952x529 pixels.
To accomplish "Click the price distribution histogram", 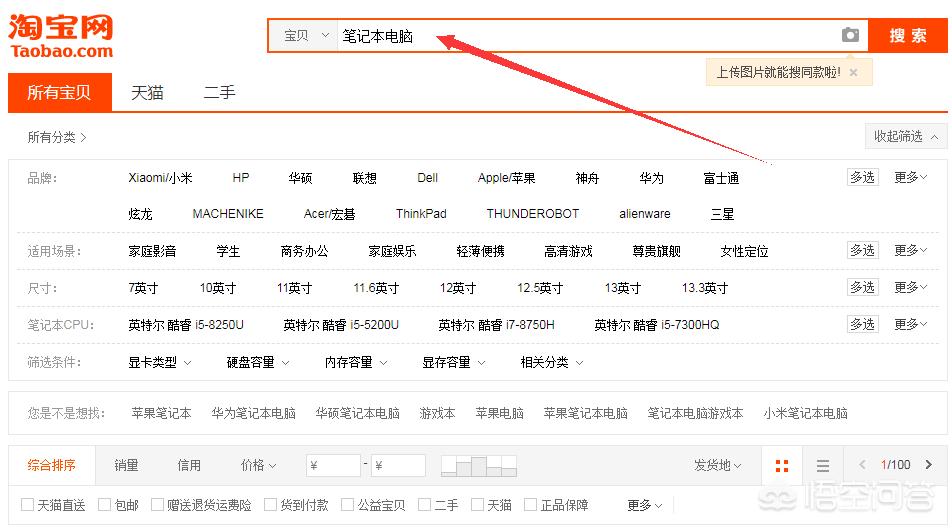I will pyautogui.click(x=478, y=466).
